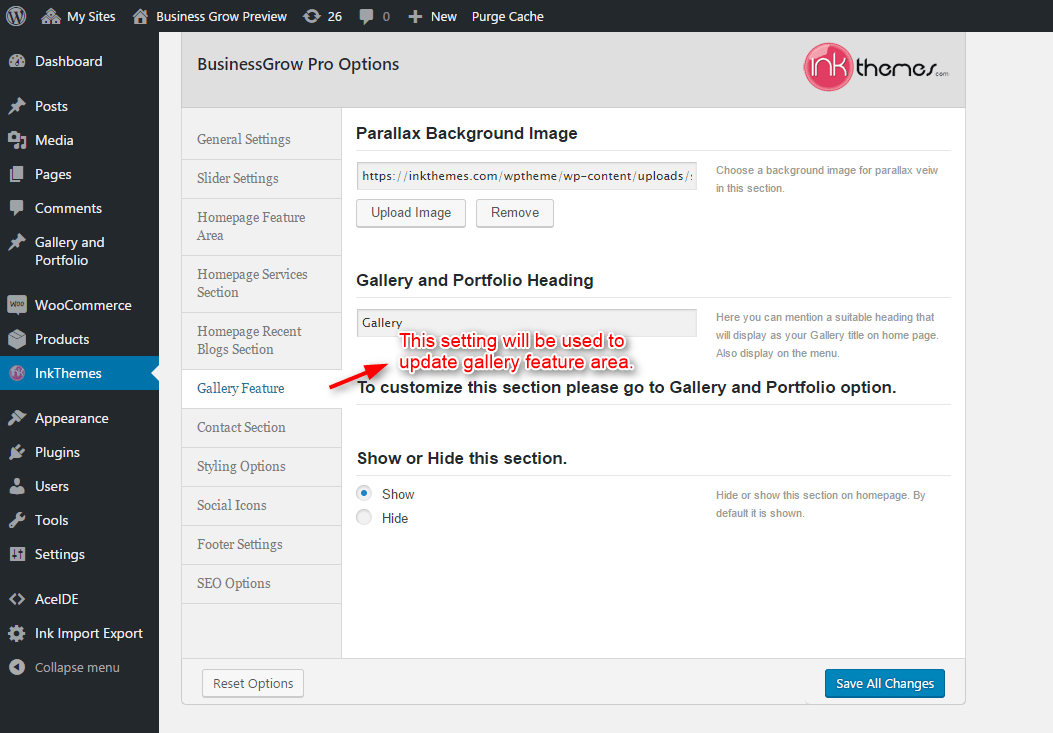Click the AceIDE code brackets icon
The width and height of the screenshot is (1053, 733).
tap(17, 599)
